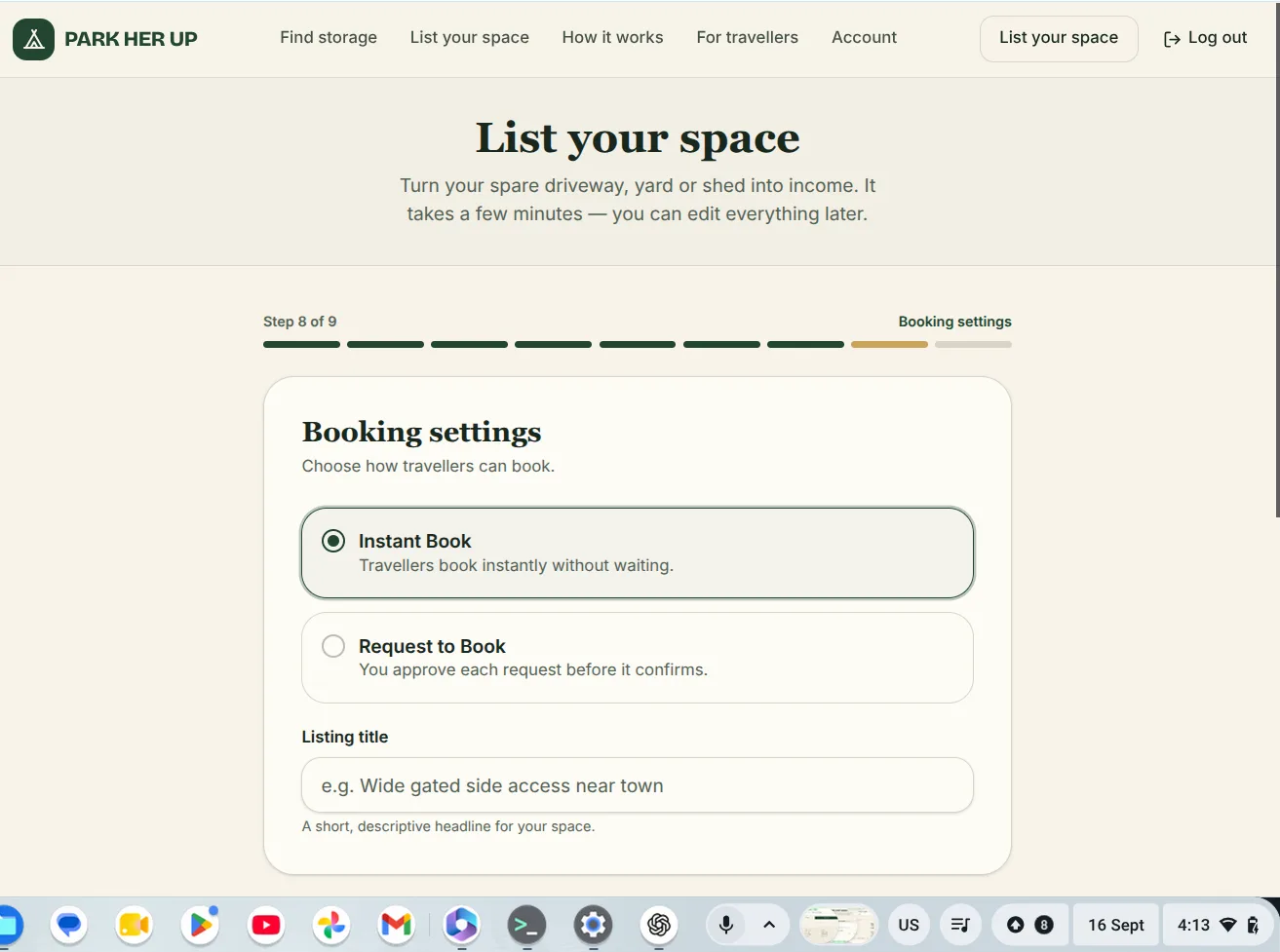Open For travellers nav item
This screenshot has height=952, width=1280.
pyautogui.click(x=747, y=37)
